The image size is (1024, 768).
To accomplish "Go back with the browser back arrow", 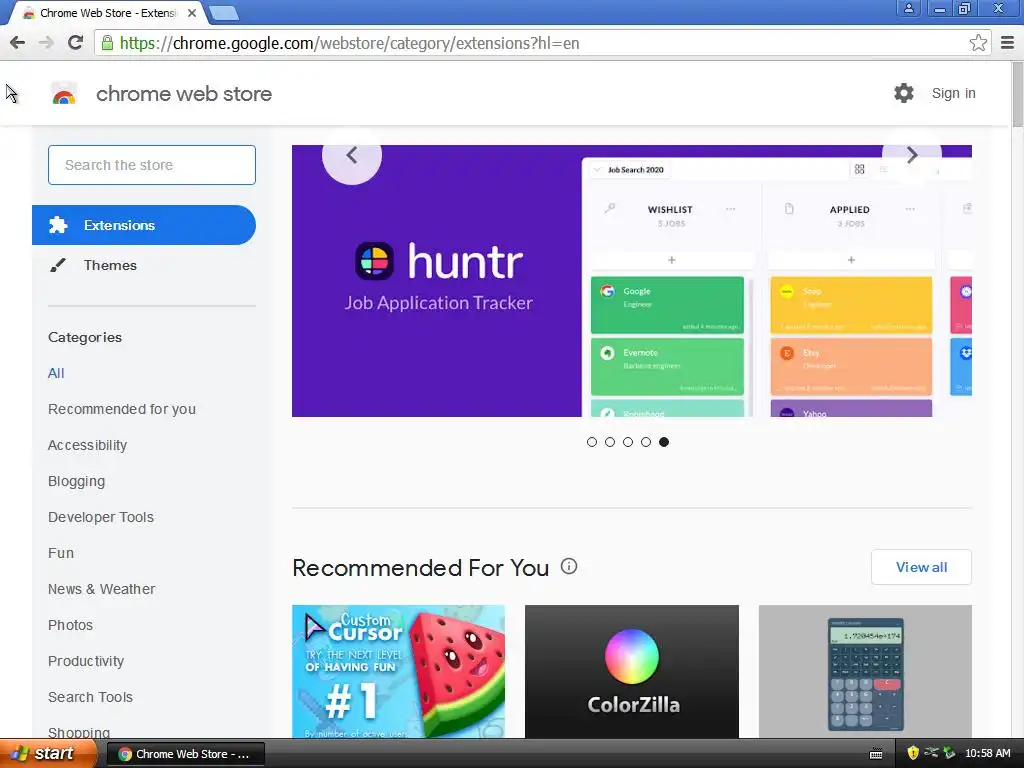I will tap(17, 43).
